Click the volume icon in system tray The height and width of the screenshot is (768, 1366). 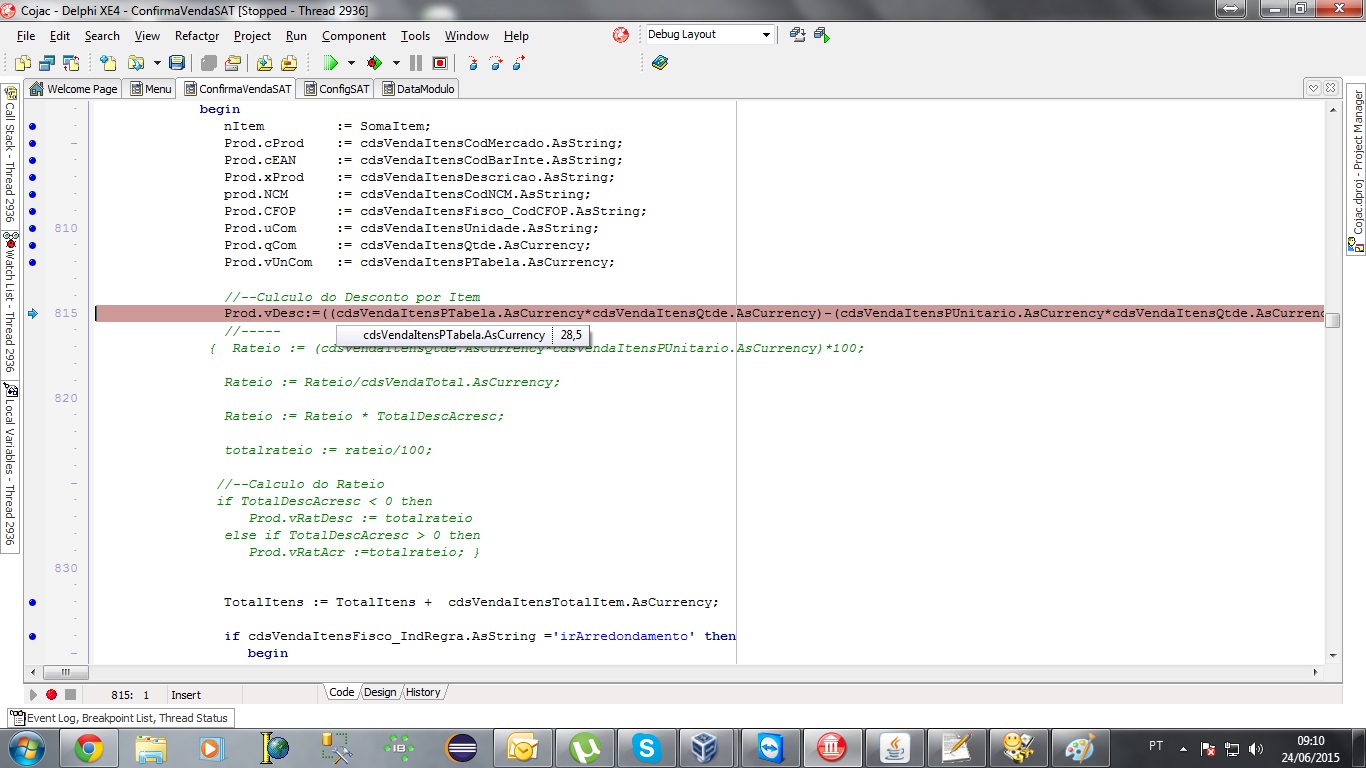pos(1256,748)
